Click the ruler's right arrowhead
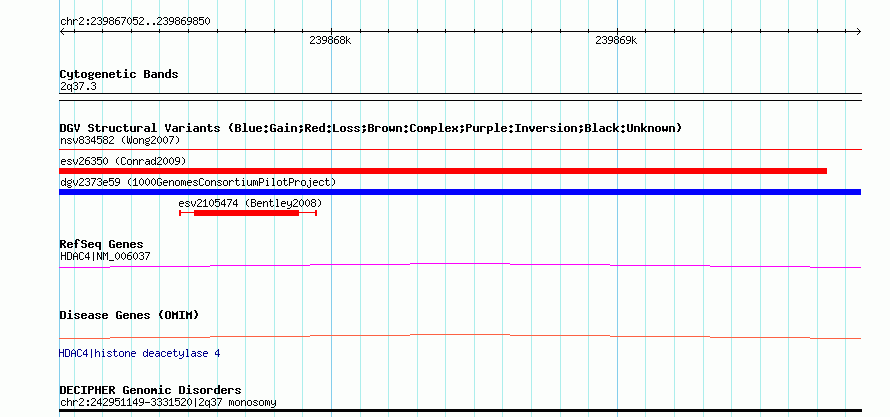Image resolution: width=890 pixels, height=417 pixels. (858, 32)
